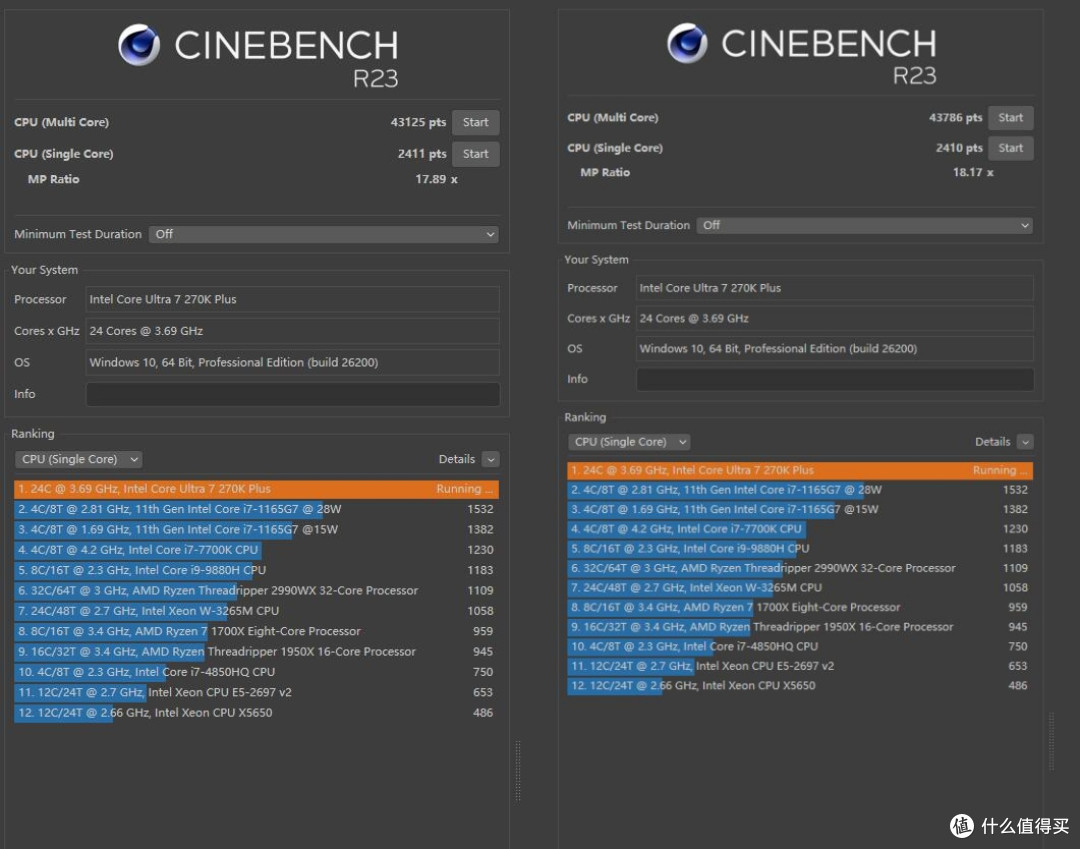
Task: Open the CPU (Single Core) ranking dropdown in the left window
Action: pyautogui.click(x=79, y=459)
